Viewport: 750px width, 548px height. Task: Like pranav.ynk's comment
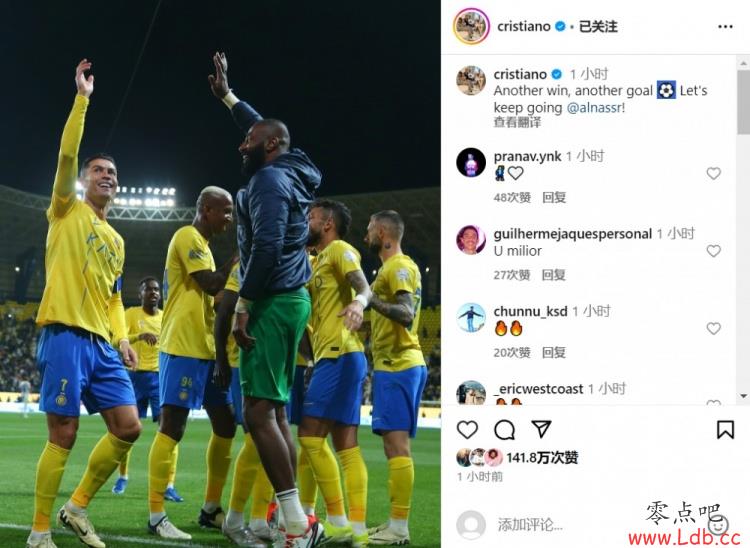[x=713, y=174]
